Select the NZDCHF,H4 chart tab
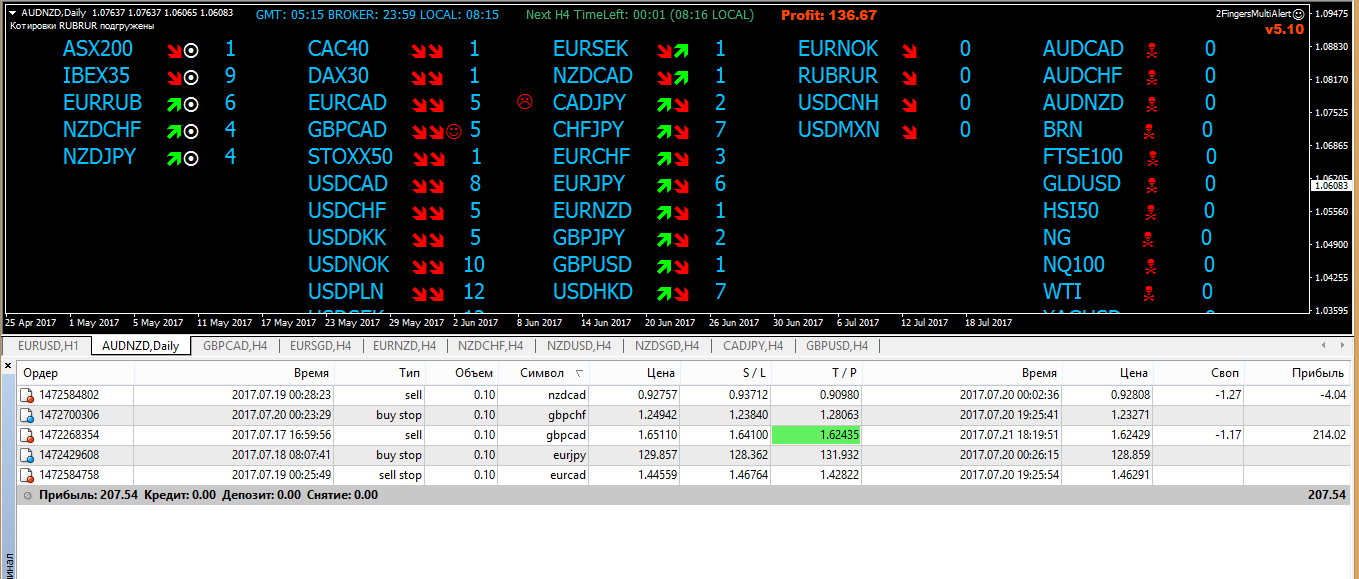1359x579 pixels. (x=490, y=346)
